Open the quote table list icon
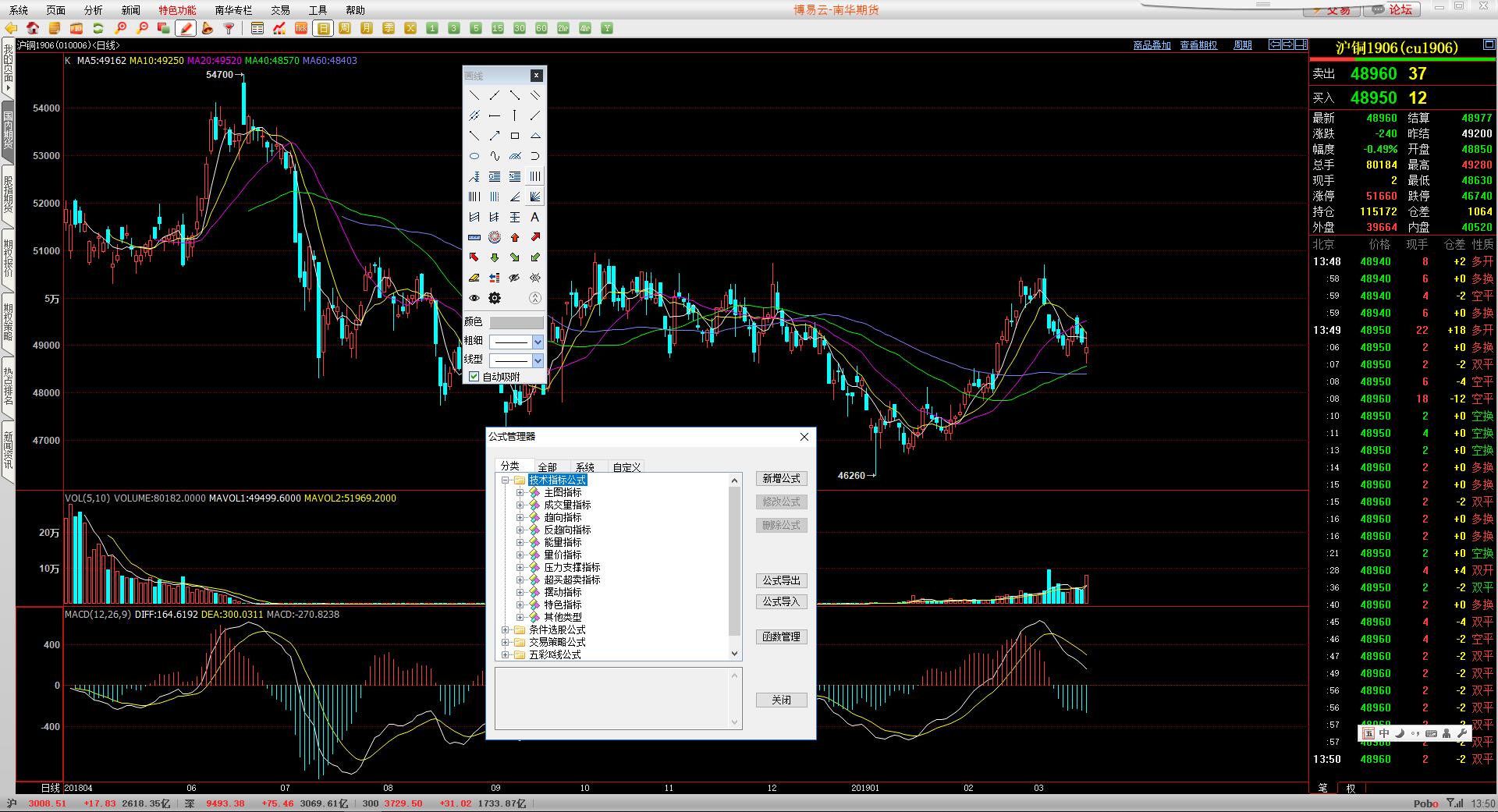This screenshot has height=812, width=1498. [257, 28]
